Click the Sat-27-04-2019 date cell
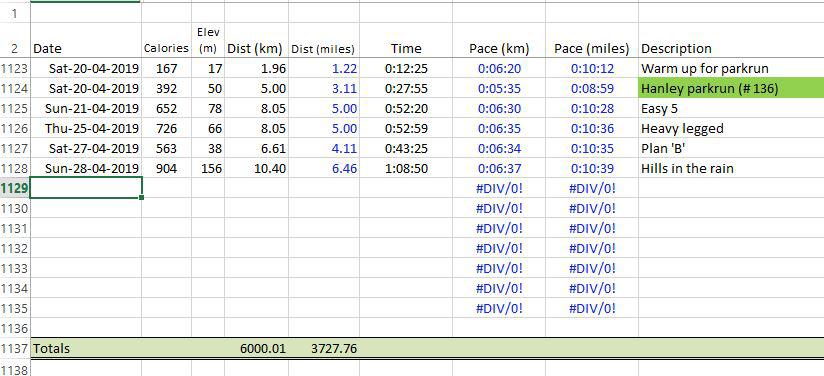Screen dimensions: 824x376 [x=86, y=148]
